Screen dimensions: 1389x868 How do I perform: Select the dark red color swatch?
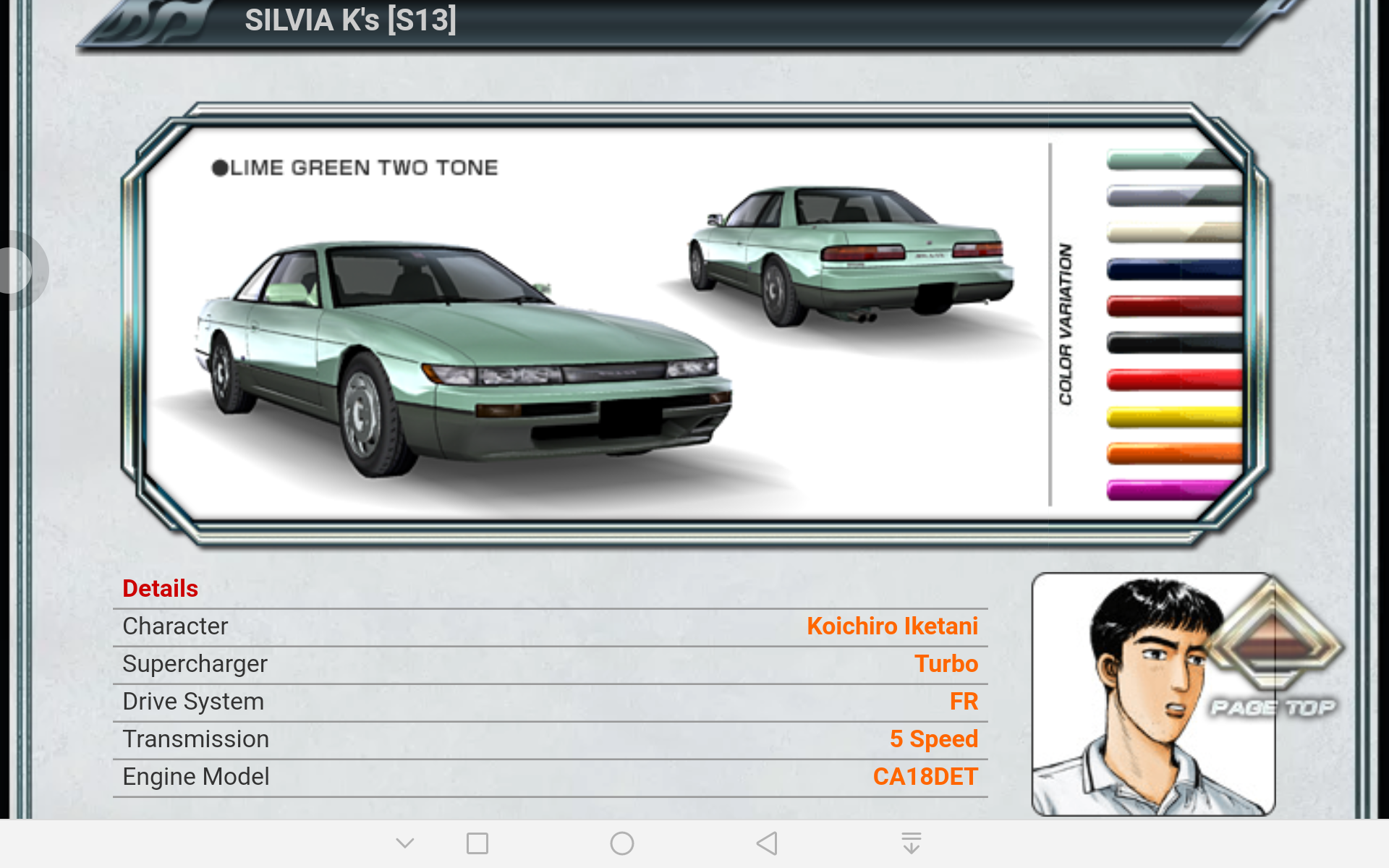1174,306
